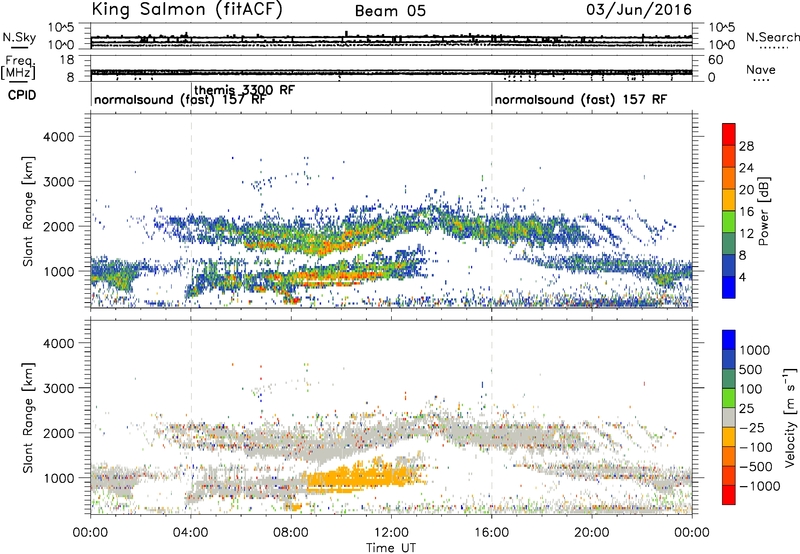
Task: Click the '04:00' time tick label
Action: [190, 533]
